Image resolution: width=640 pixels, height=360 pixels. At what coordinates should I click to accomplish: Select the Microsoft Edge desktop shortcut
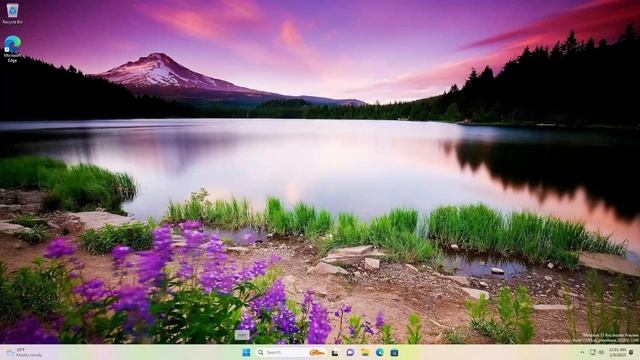pyautogui.click(x=12, y=49)
